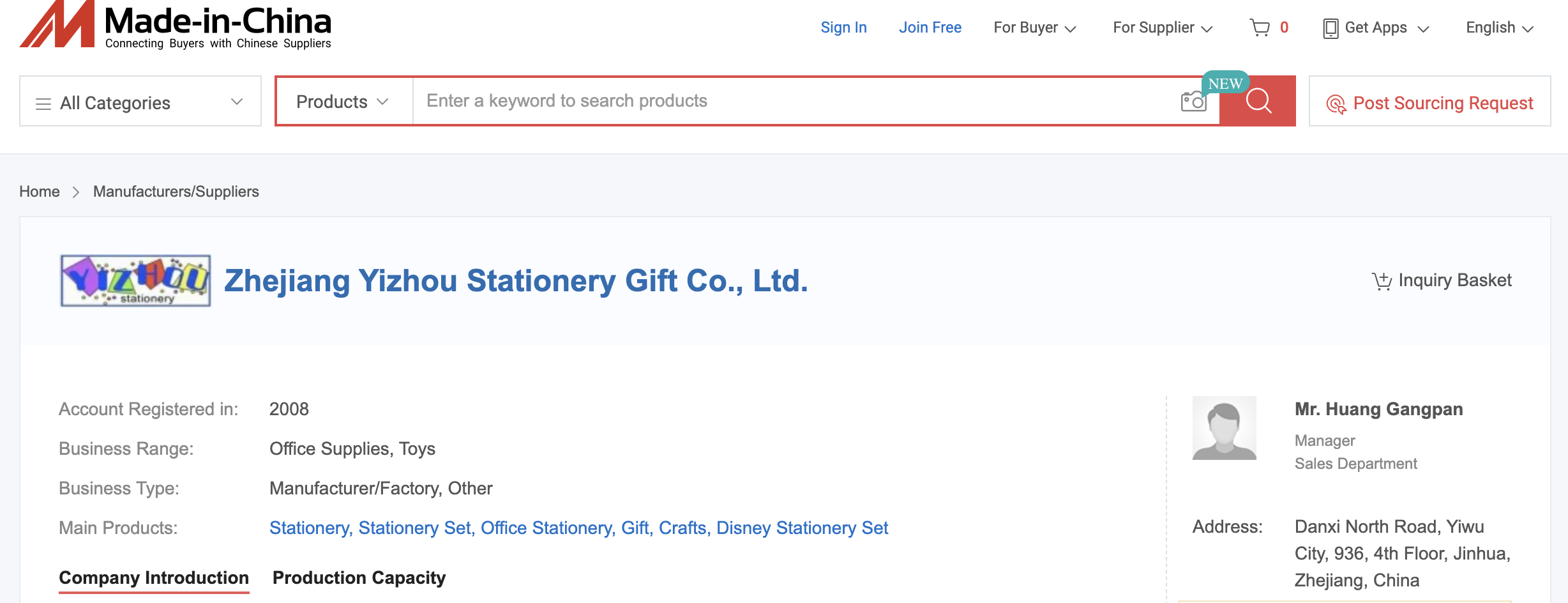Screen dimensions: 1568x603
Task: Expand the Products search type dropdown
Action: [343, 102]
